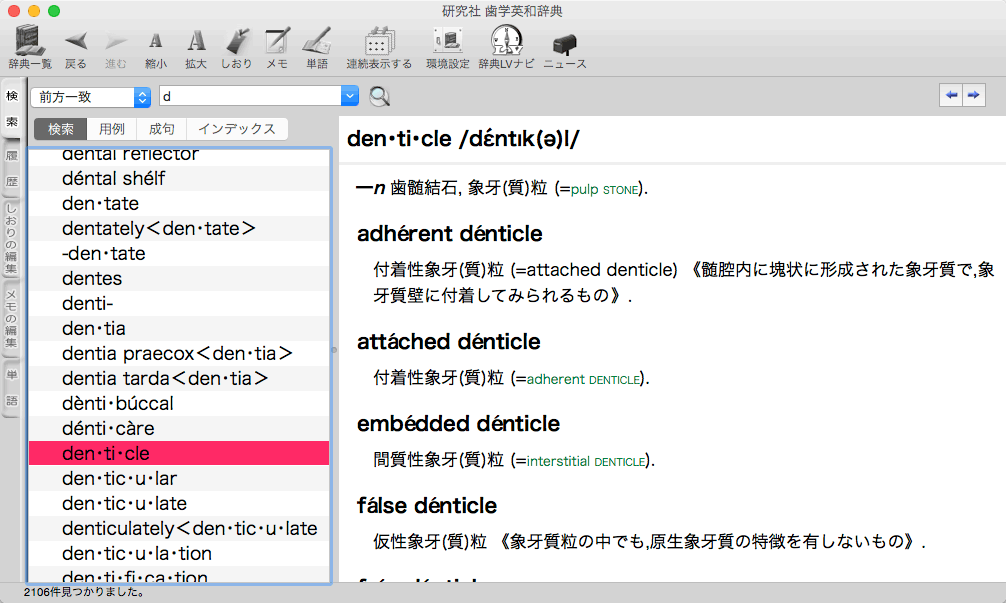This screenshot has height=603, width=1006.
Task: Expand the search history dropdown arrow
Action: 349,96
